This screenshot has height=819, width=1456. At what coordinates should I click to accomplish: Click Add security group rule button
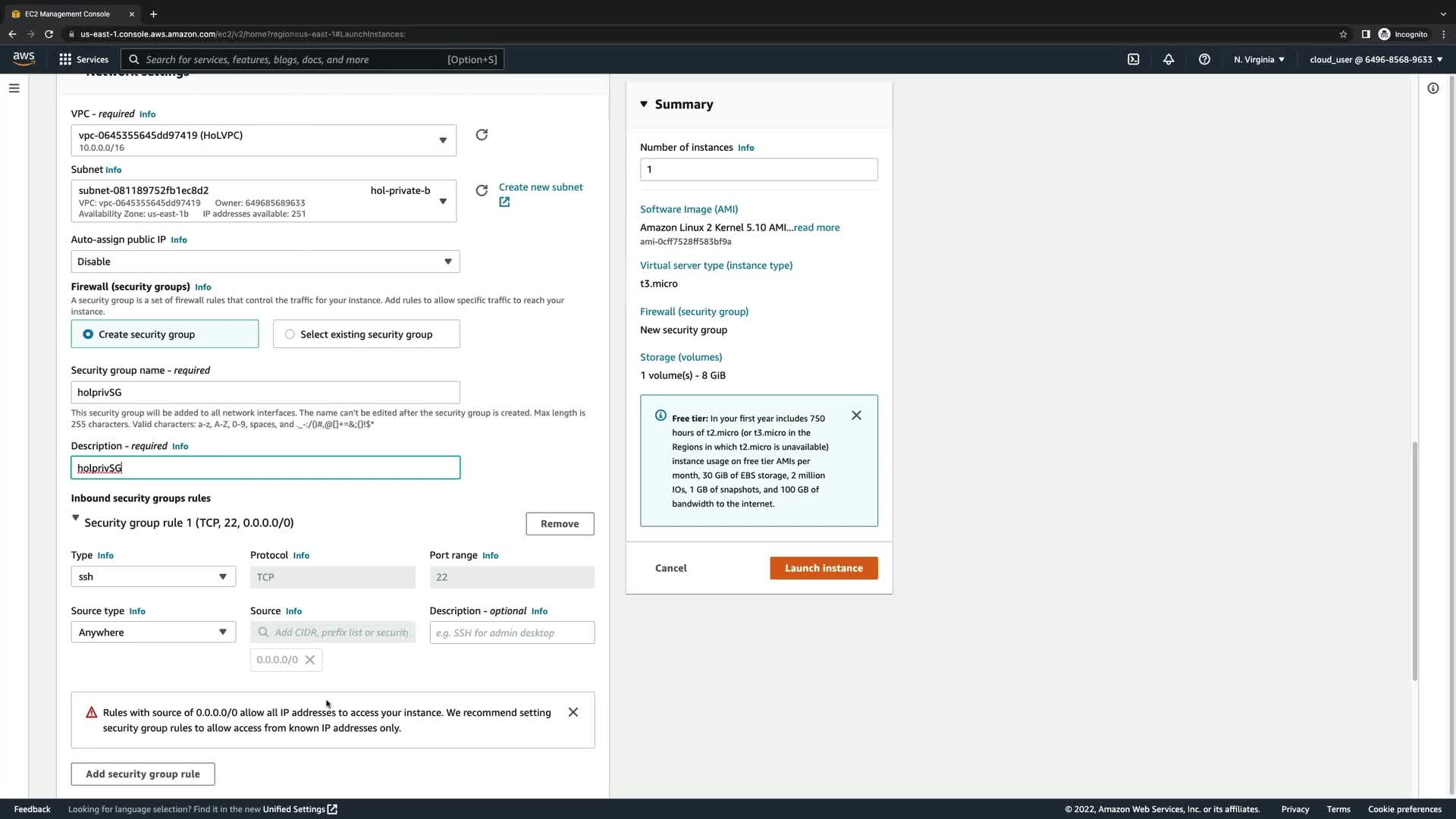point(143,774)
